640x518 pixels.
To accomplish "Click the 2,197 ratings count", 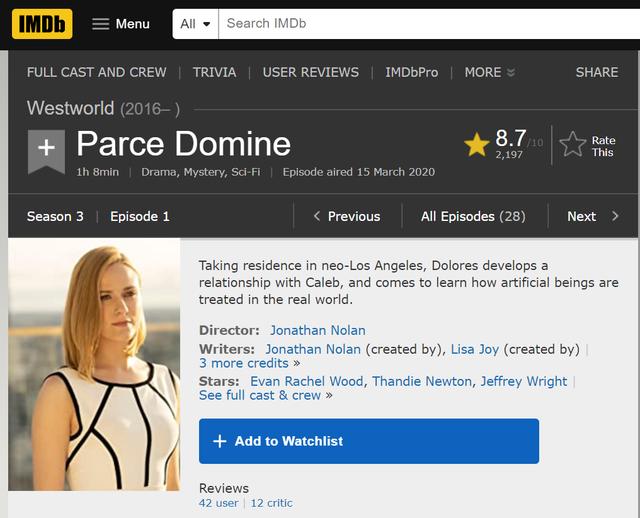I will tap(509, 155).
